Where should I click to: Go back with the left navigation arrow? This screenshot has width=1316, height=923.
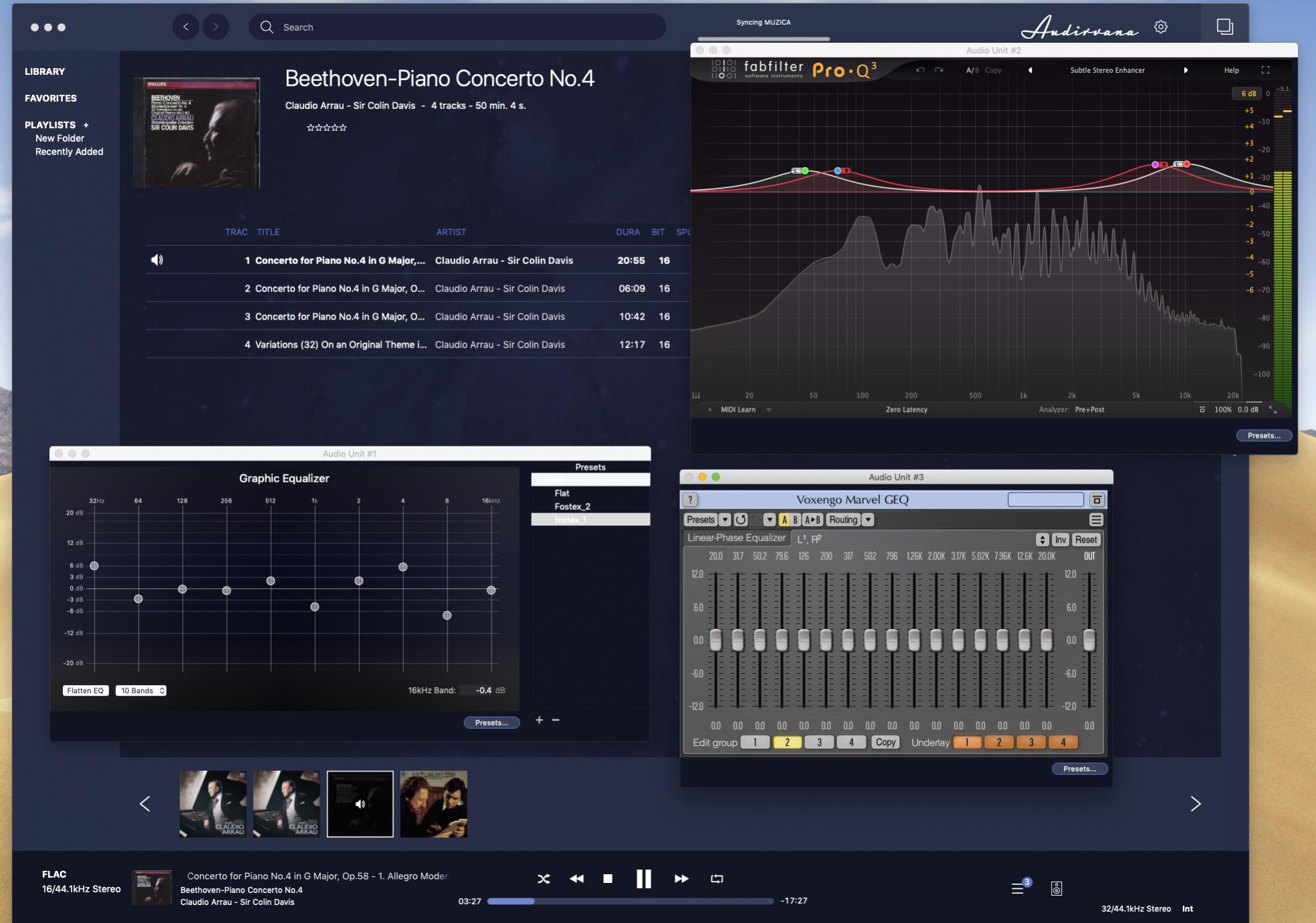point(186,27)
